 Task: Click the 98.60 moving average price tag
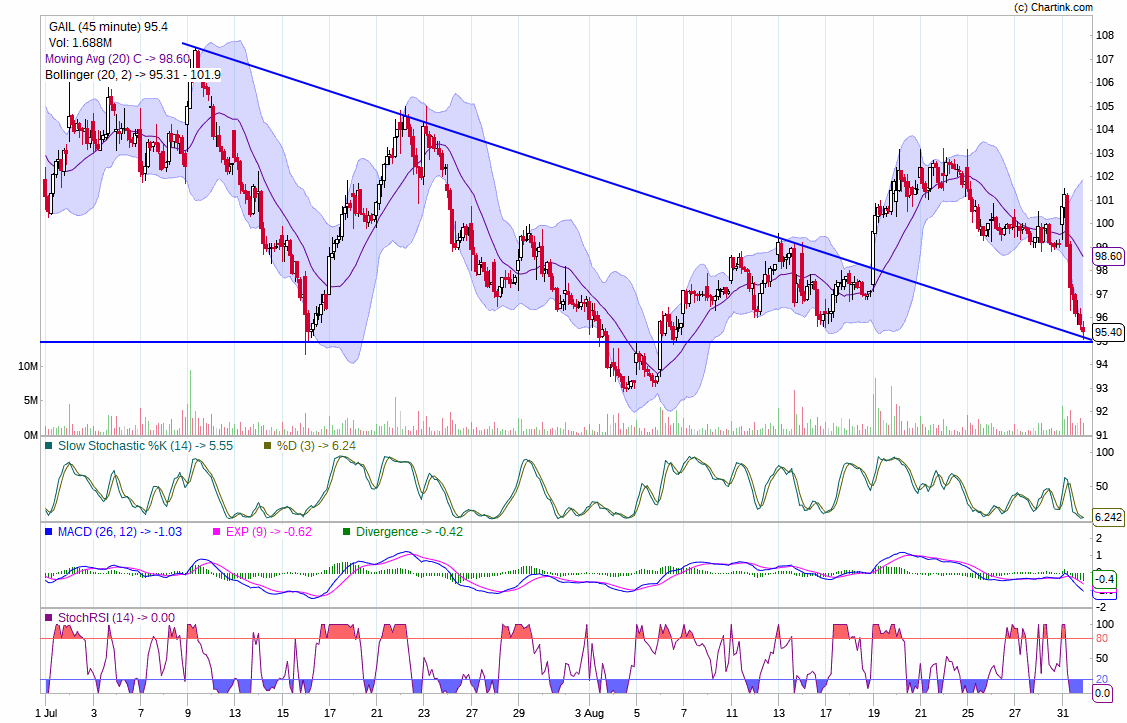(x=1108, y=256)
